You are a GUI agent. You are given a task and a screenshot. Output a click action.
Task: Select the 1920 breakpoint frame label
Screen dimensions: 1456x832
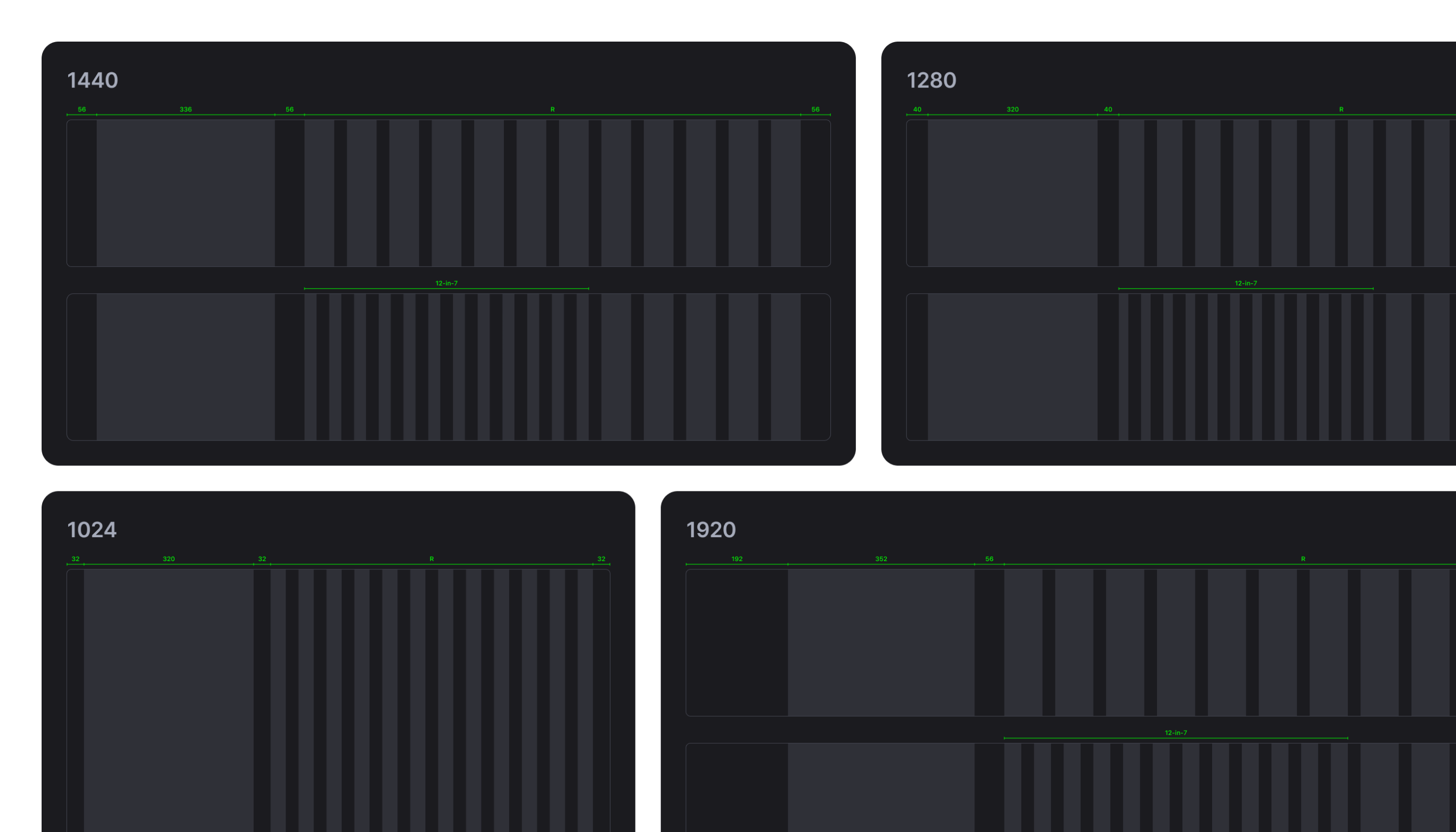711,529
